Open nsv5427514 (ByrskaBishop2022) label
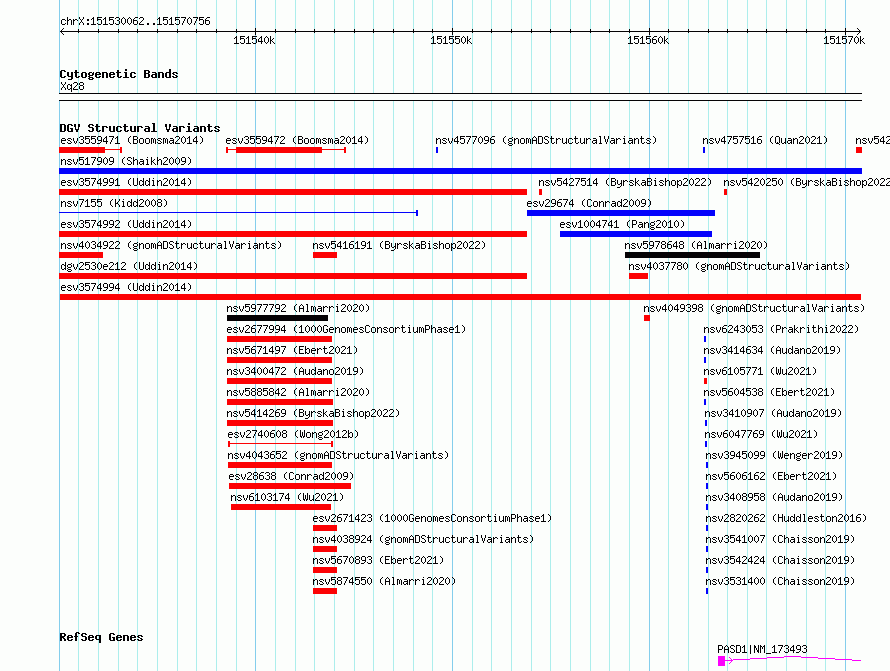 pyautogui.click(x=625, y=182)
